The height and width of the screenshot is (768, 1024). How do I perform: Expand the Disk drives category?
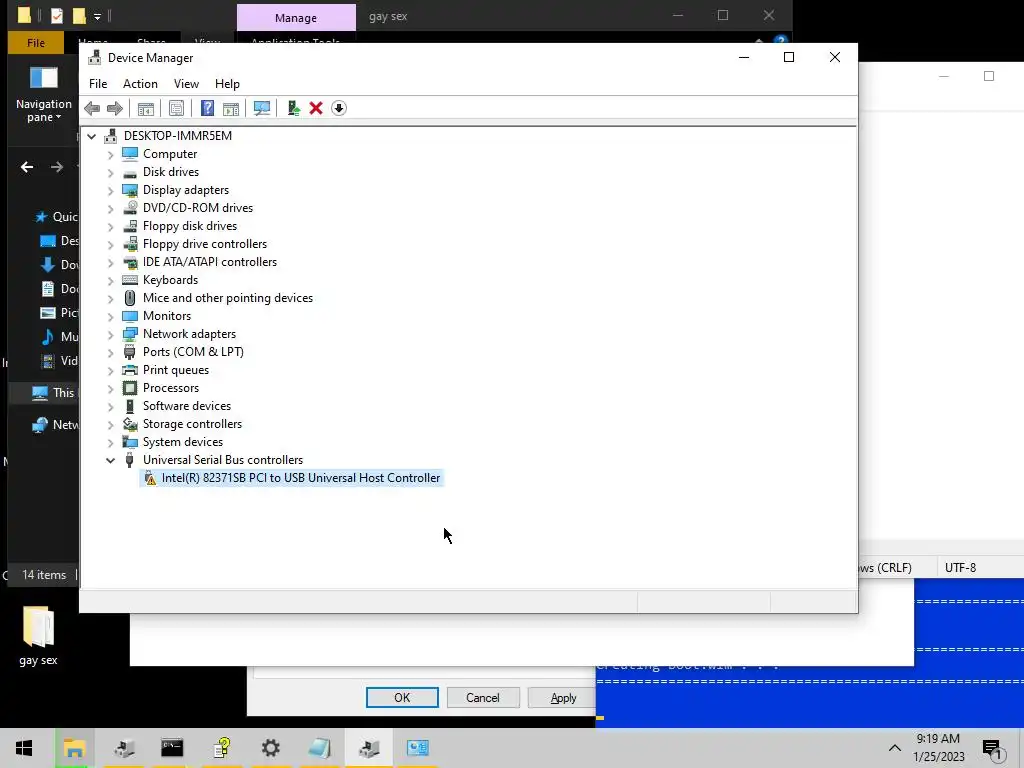click(x=110, y=172)
